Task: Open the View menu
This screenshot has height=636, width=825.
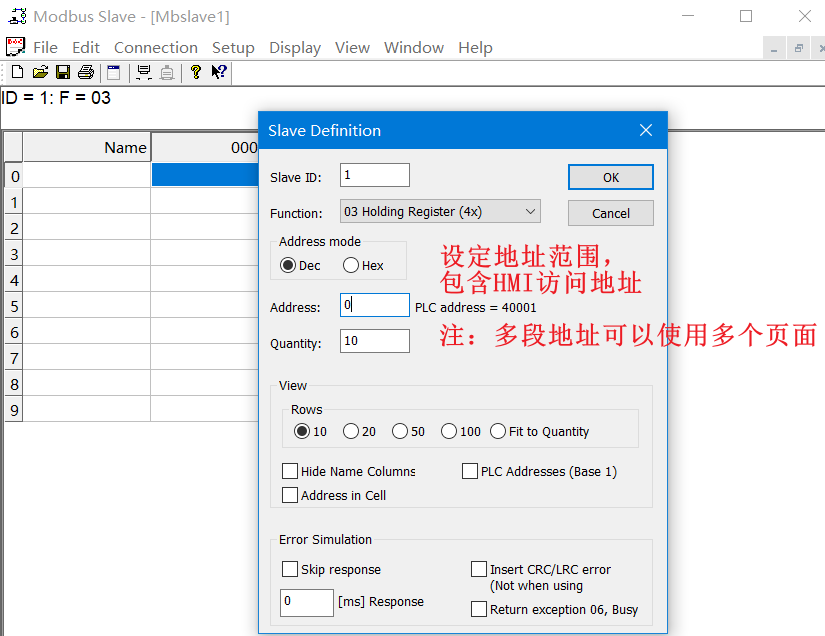Action: [352, 47]
